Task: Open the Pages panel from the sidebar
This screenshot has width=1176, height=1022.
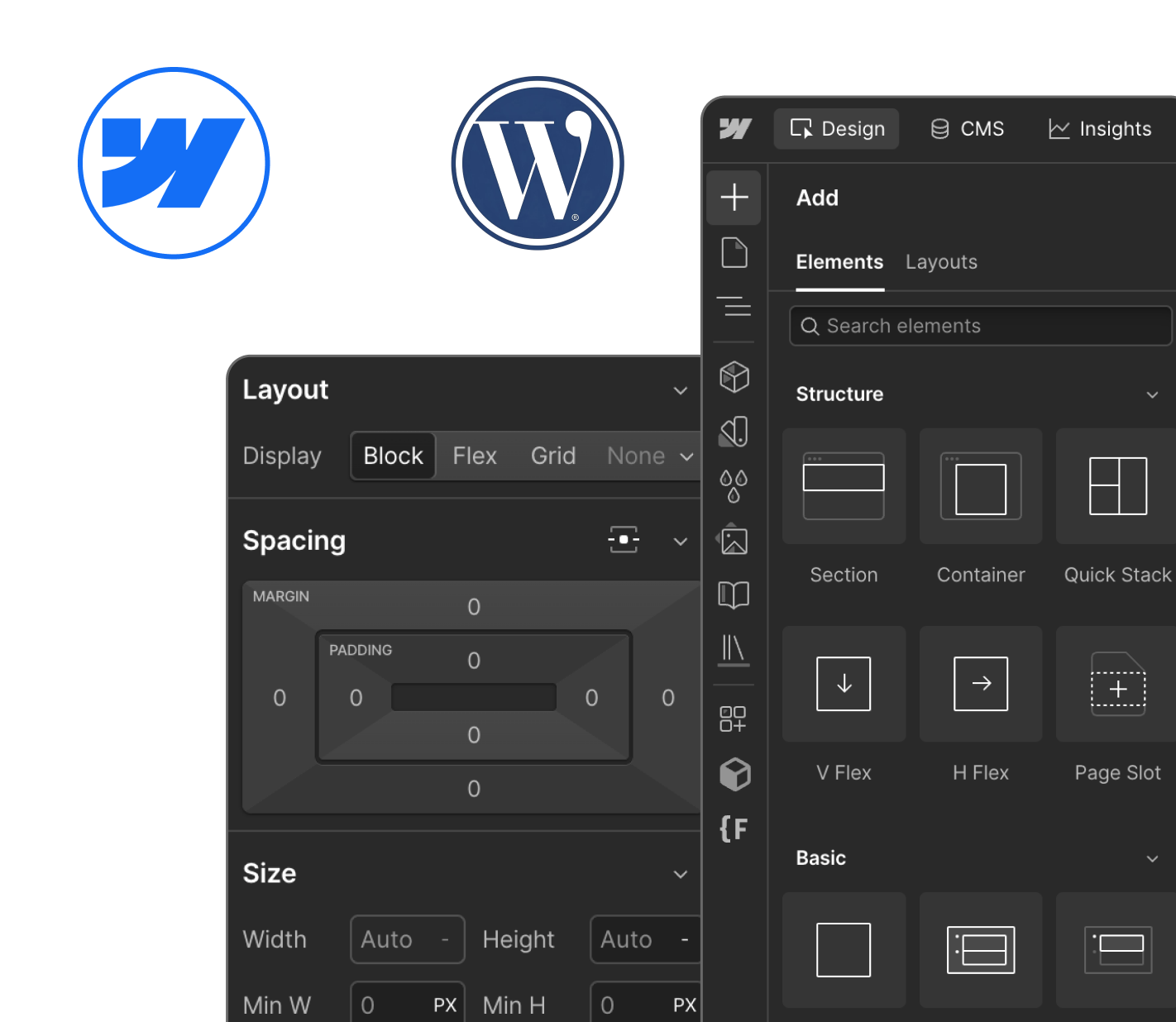Action: tap(734, 253)
